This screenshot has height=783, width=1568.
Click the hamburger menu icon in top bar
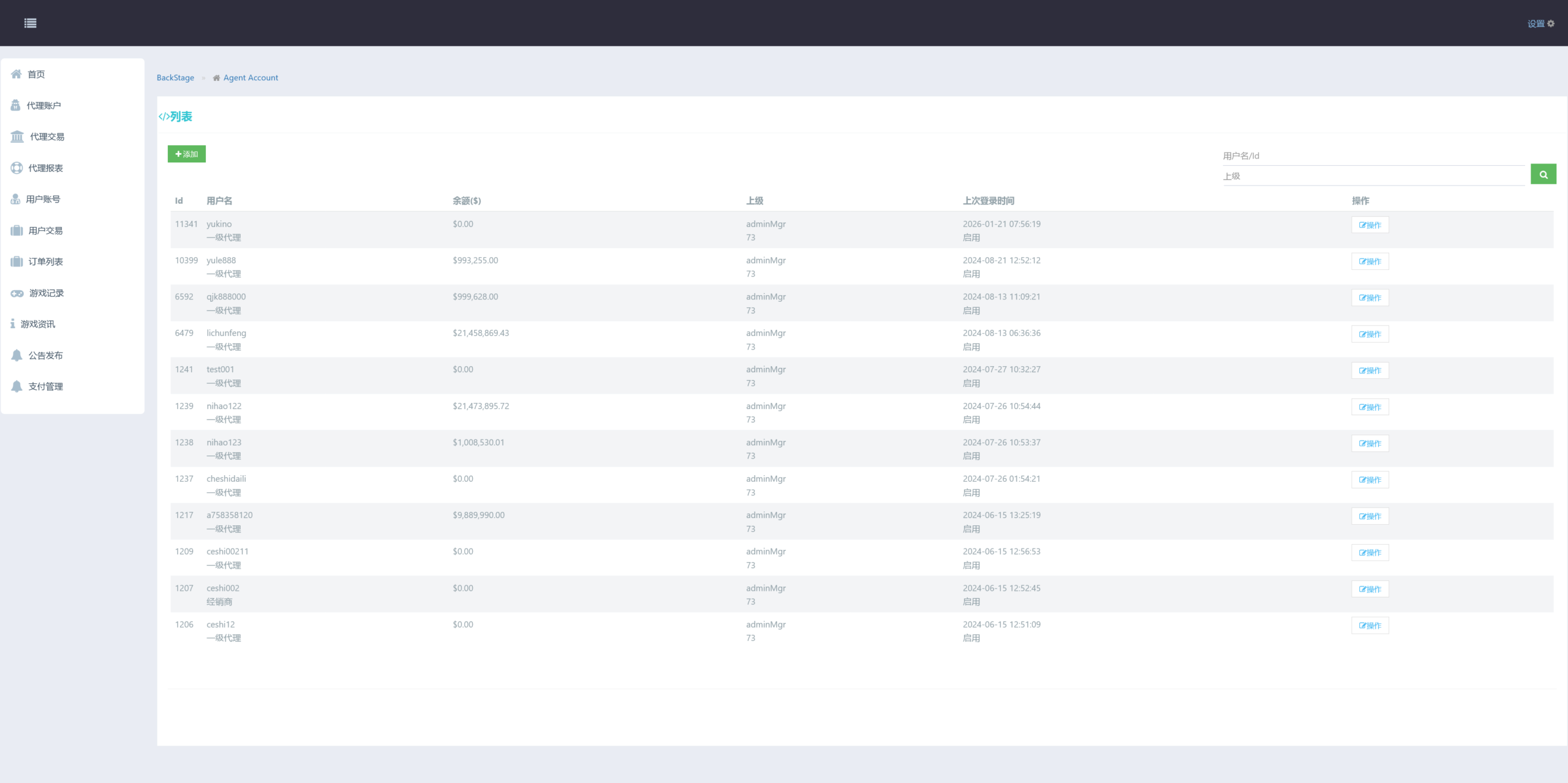pos(30,23)
